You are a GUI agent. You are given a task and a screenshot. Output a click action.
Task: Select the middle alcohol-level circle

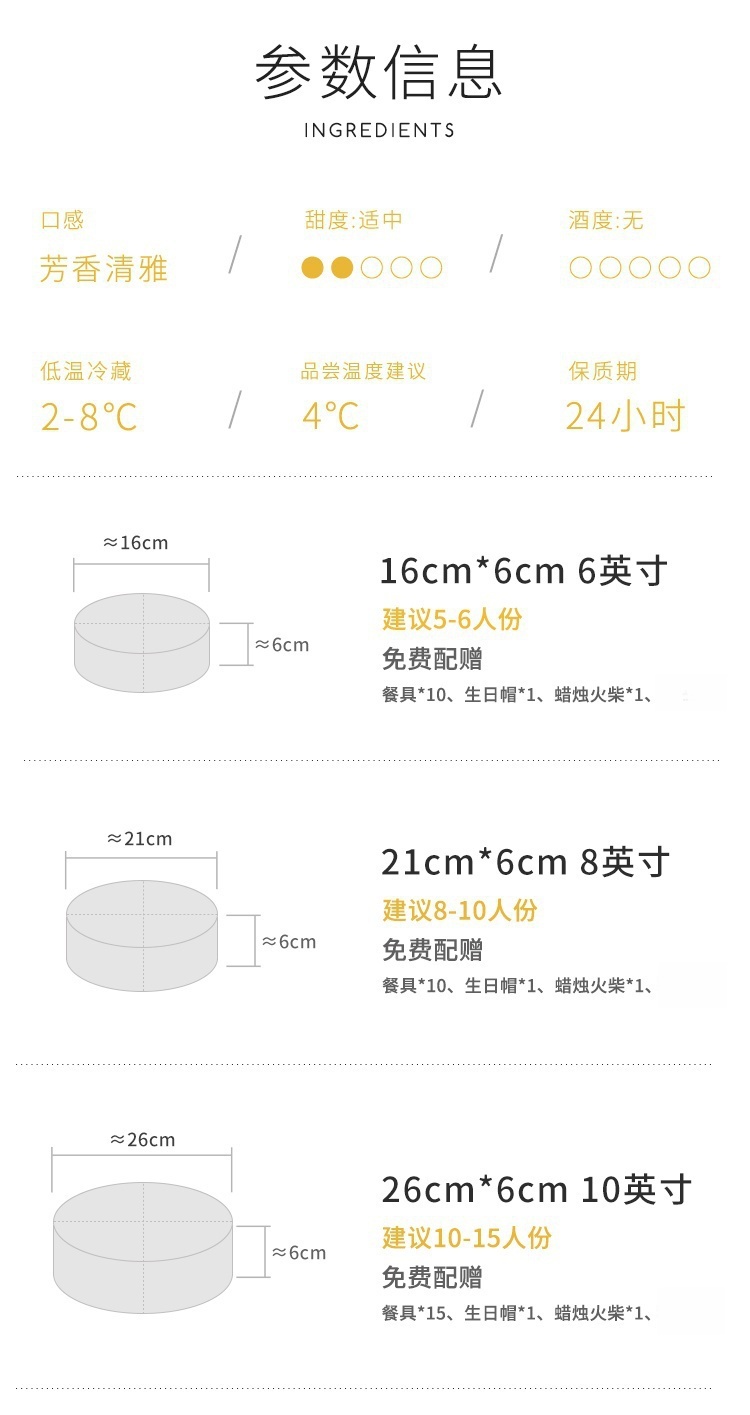point(640,267)
